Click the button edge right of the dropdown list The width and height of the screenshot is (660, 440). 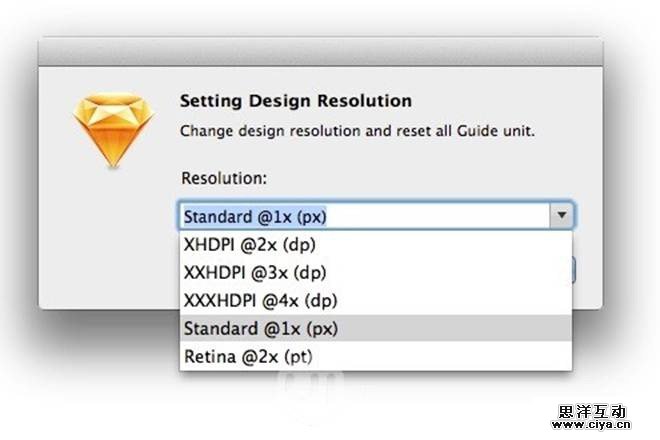point(576,268)
